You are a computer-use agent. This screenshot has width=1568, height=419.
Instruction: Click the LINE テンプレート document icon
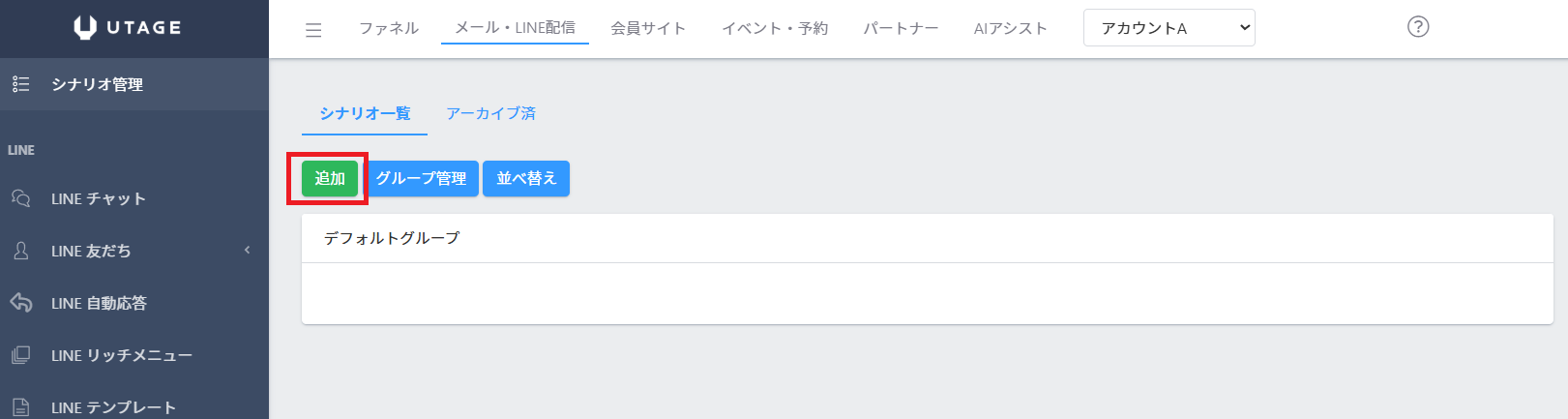pyautogui.click(x=21, y=407)
